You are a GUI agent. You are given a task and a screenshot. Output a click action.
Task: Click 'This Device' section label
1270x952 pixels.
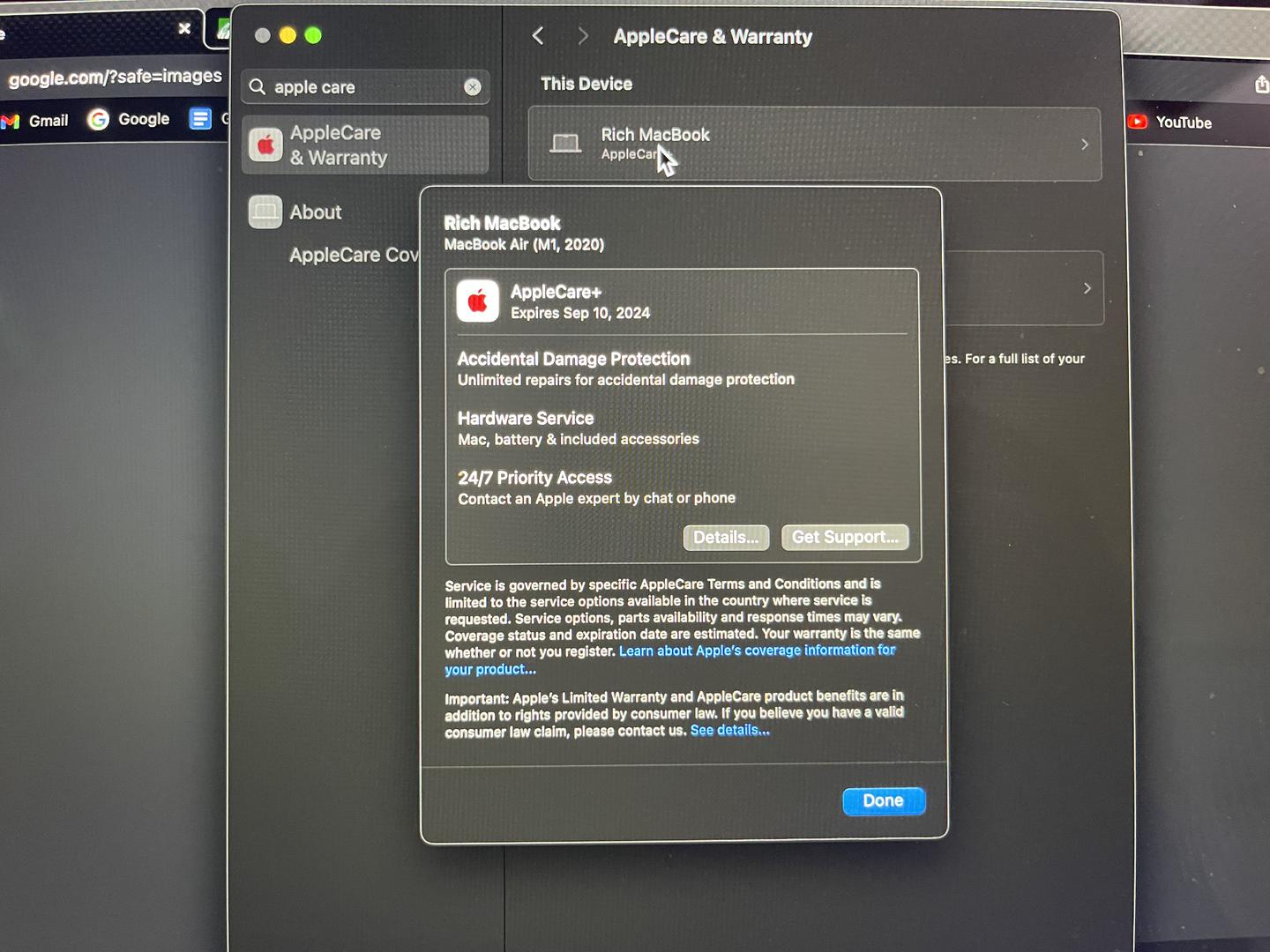pos(586,84)
